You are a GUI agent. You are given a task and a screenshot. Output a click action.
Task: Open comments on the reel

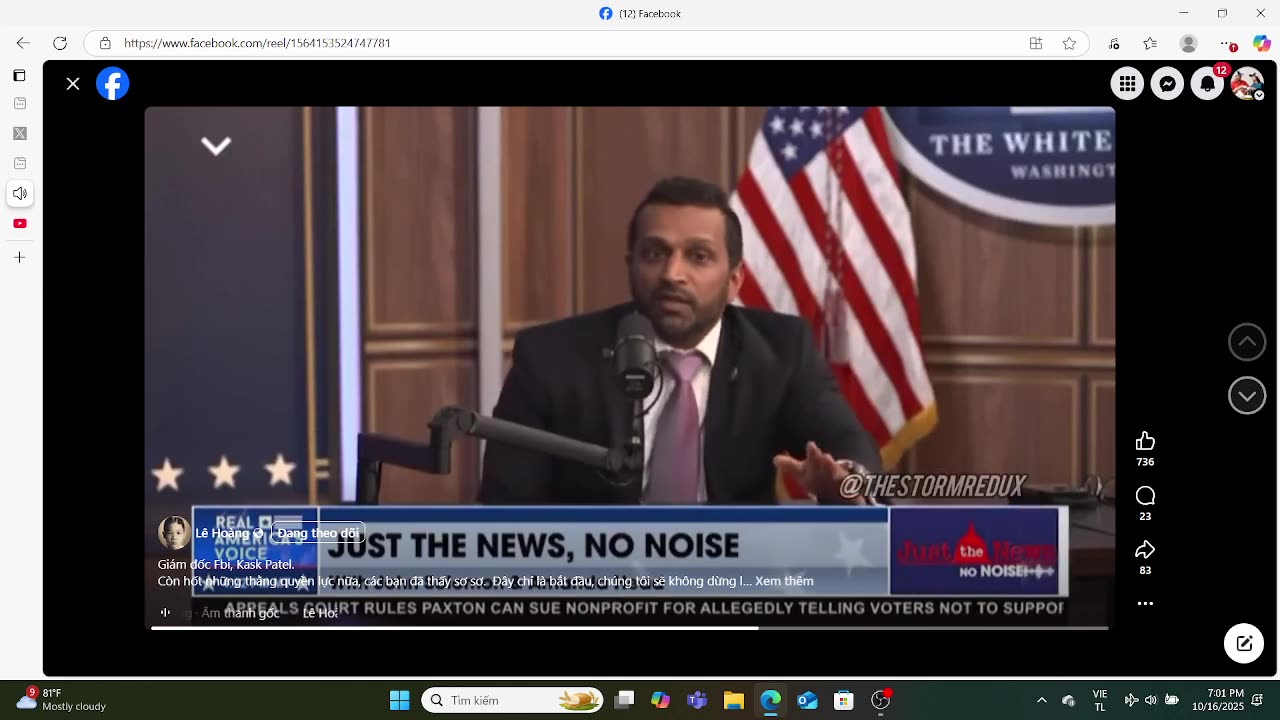point(1145,496)
